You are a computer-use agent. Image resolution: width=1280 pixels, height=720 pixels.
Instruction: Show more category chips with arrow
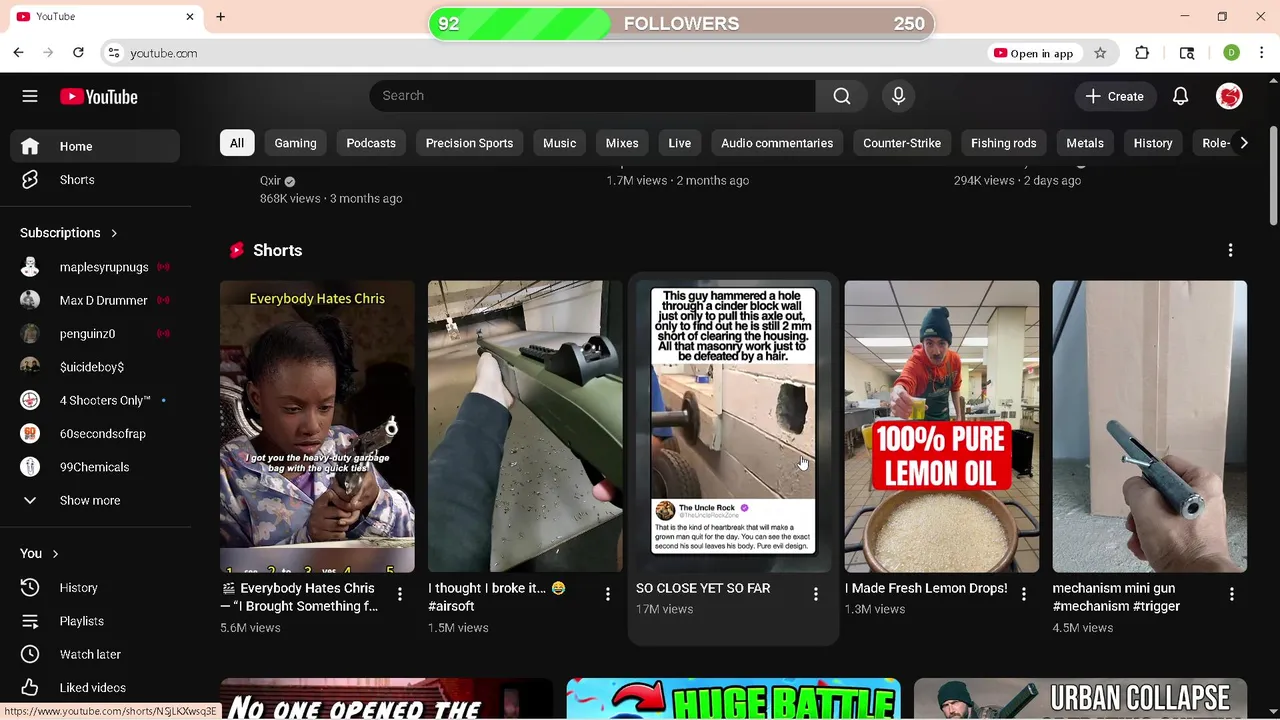click(1243, 143)
